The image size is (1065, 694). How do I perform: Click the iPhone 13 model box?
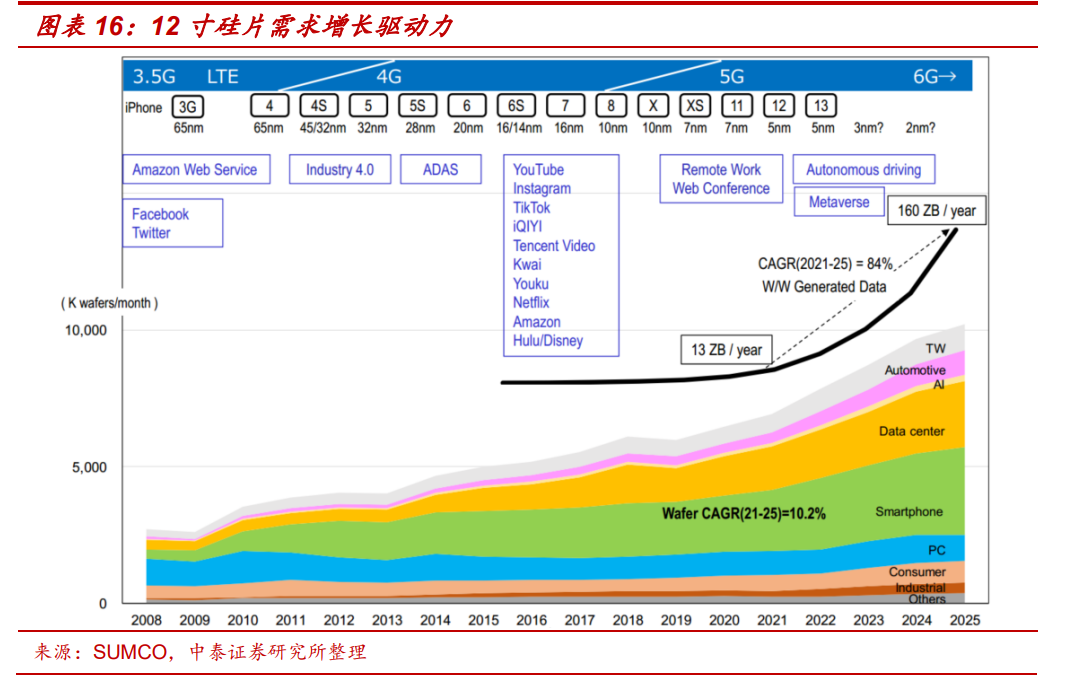[x=822, y=105]
